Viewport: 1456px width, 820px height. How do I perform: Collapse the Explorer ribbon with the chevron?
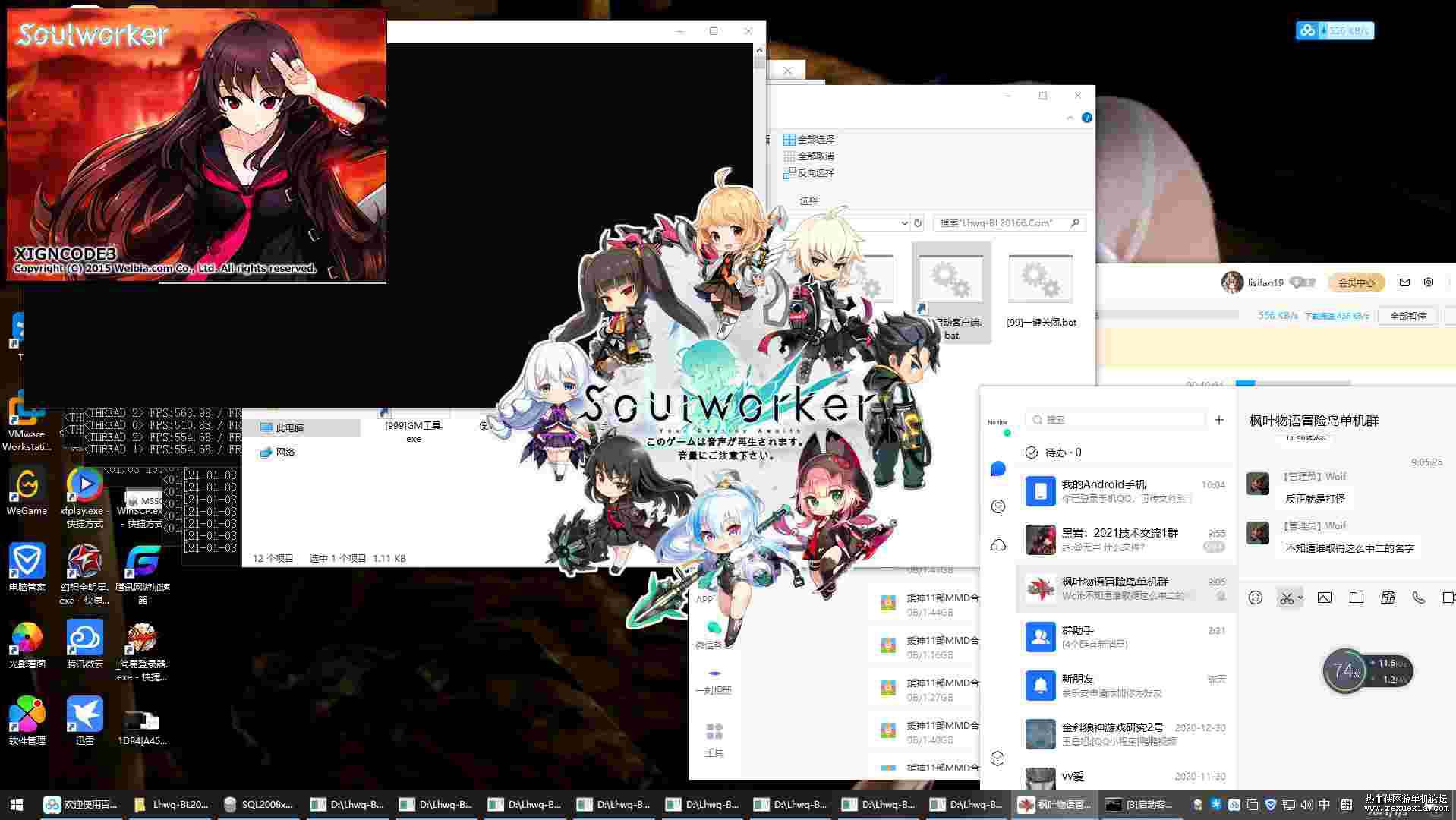[x=1070, y=118]
